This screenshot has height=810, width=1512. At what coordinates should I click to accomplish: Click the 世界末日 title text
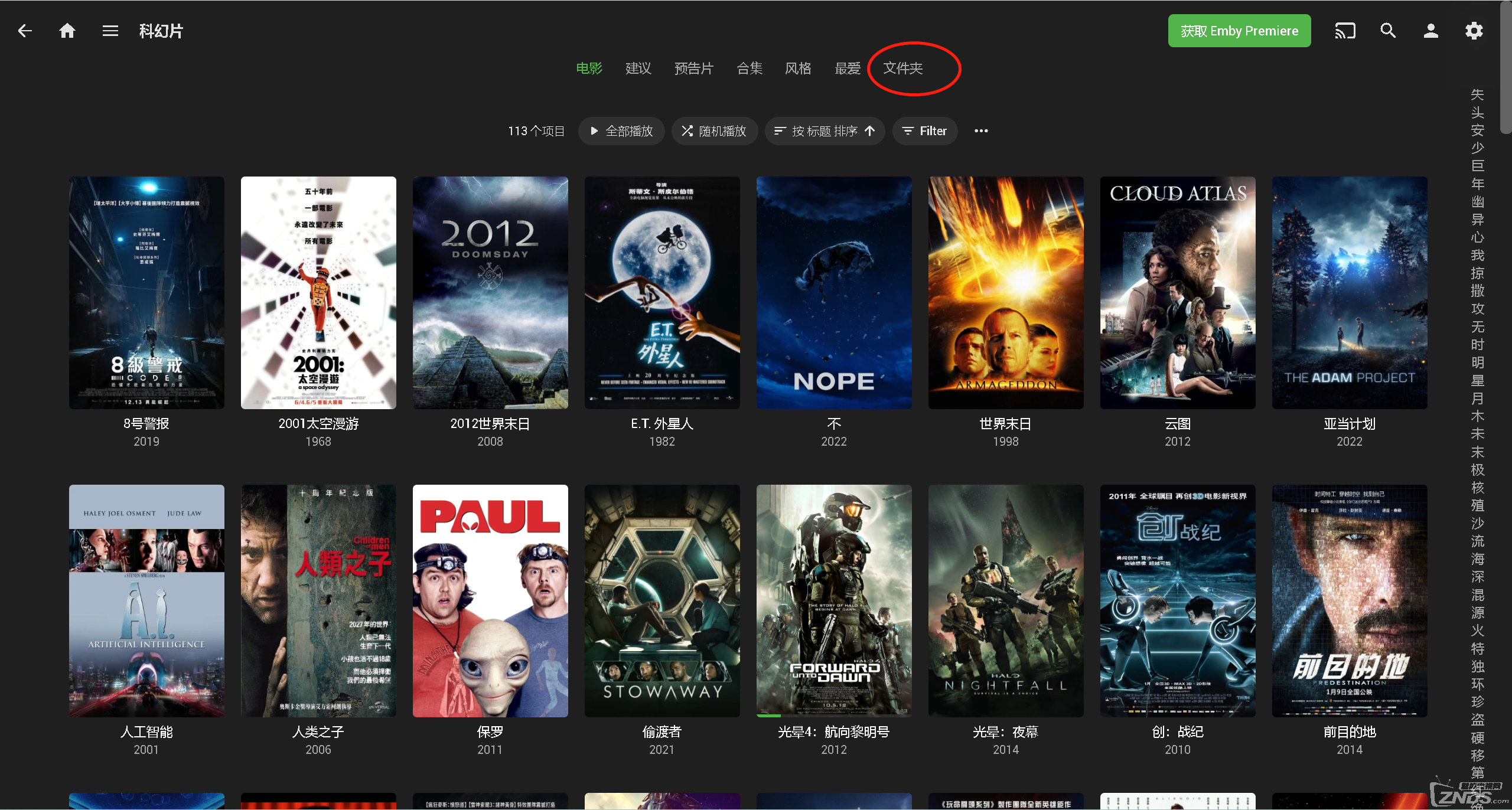coord(1006,424)
